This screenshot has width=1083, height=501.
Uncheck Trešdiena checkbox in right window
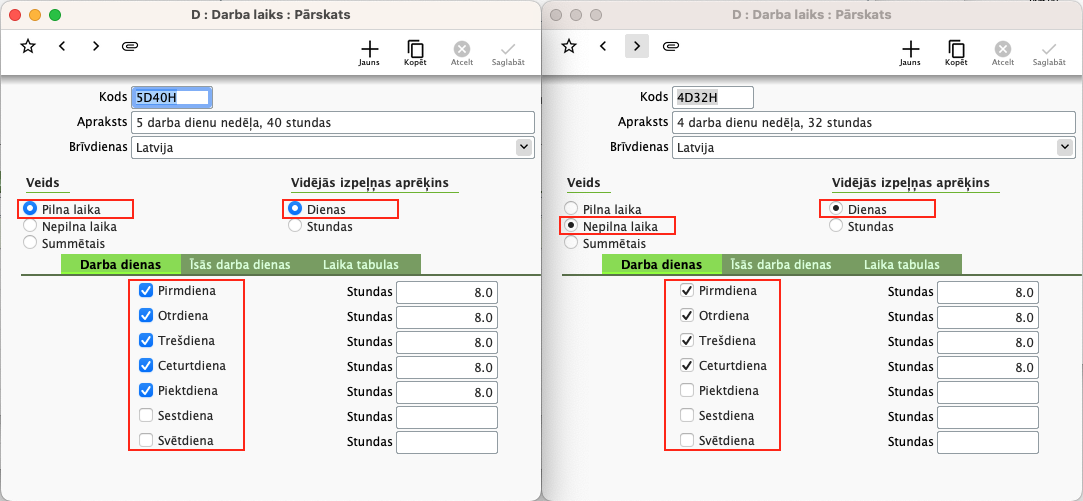coord(687,341)
